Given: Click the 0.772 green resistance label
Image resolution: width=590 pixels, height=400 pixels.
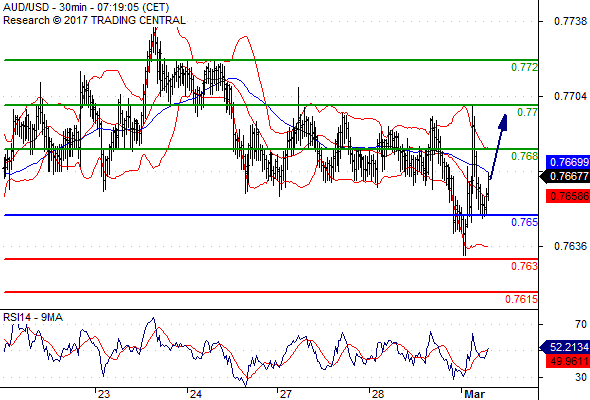Looking at the screenshot, I should click(524, 67).
